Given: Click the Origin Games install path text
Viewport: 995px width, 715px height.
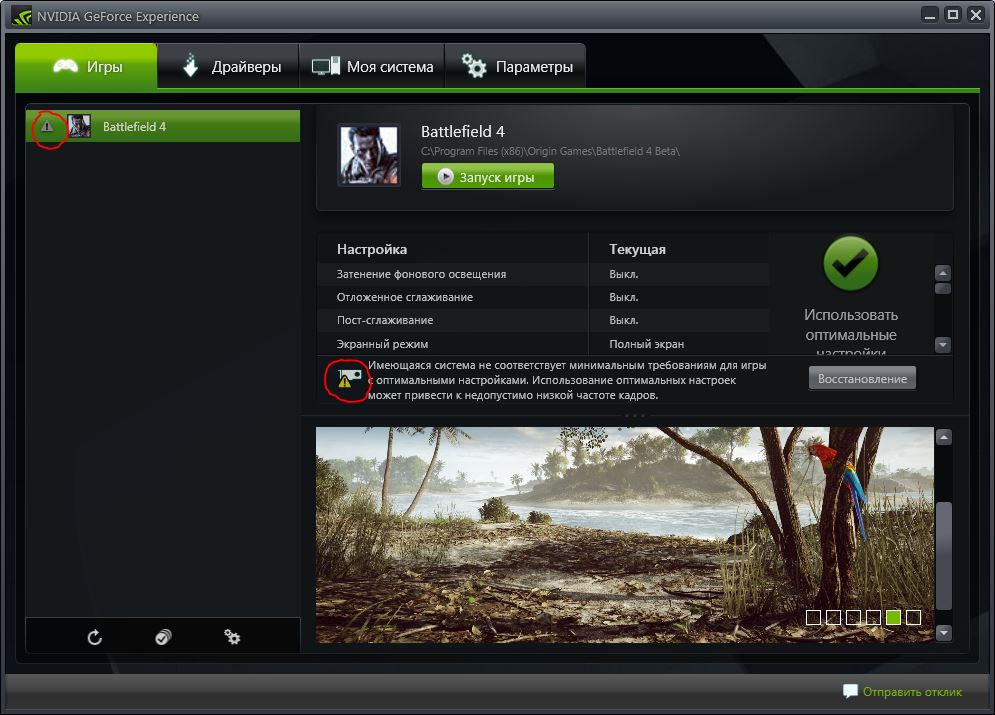Looking at the screenshot, I should click(x=550, y=151).
